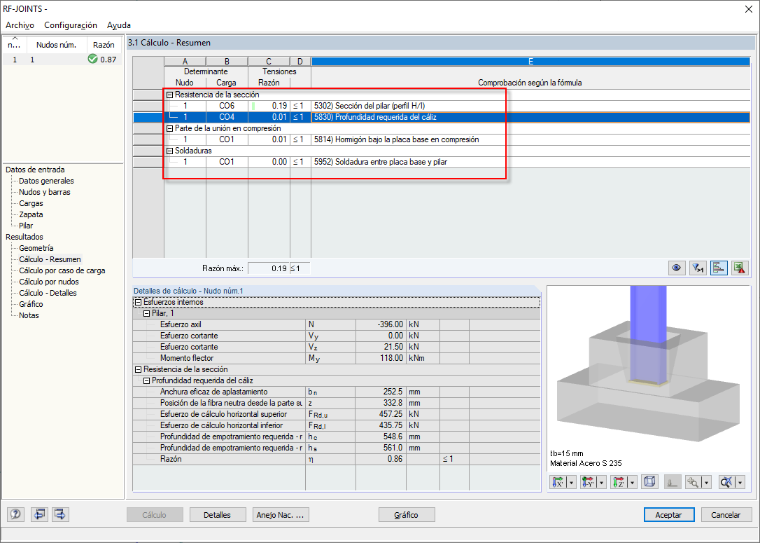This screenshot has height=543, width=760.
Task: Select Cargas in navigator
Action: point(31,203)
